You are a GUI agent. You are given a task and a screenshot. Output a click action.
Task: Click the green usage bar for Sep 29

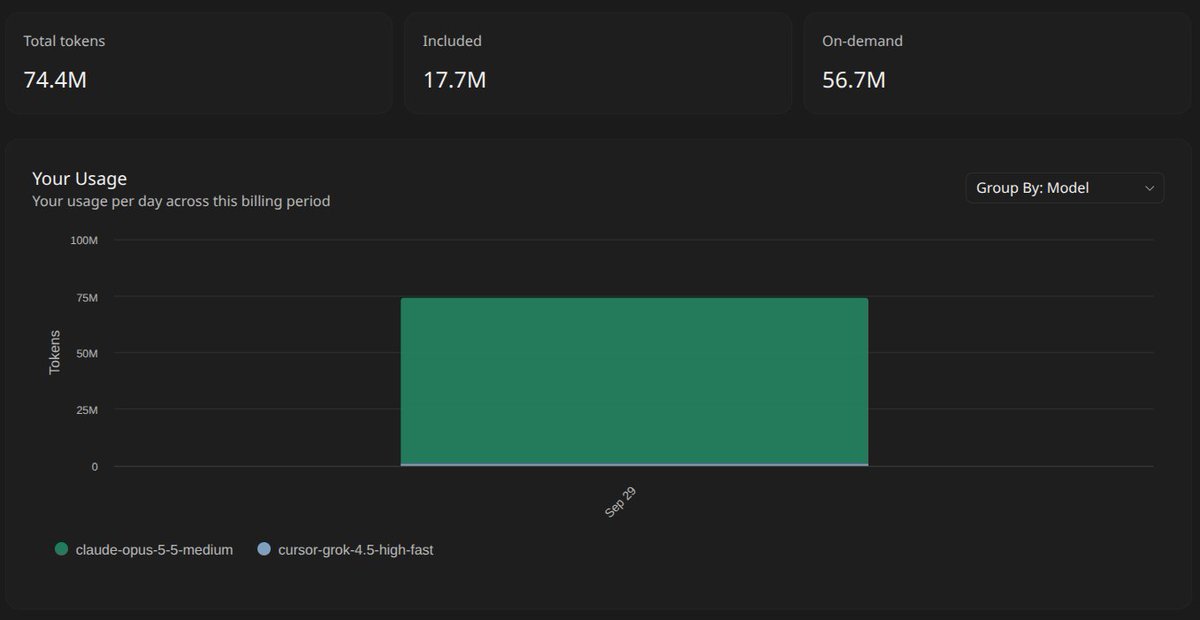tap(634, 380)
